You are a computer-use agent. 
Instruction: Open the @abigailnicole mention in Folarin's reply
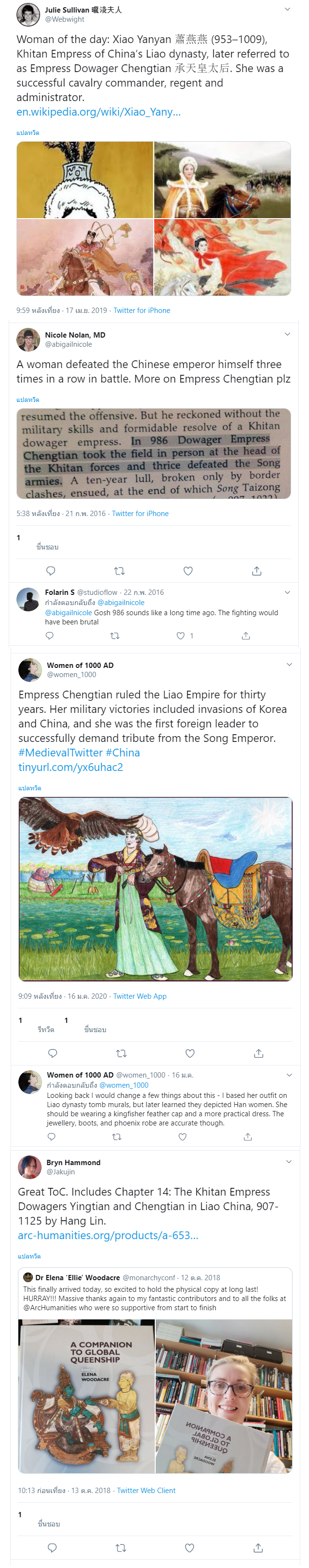click(68, 612)
